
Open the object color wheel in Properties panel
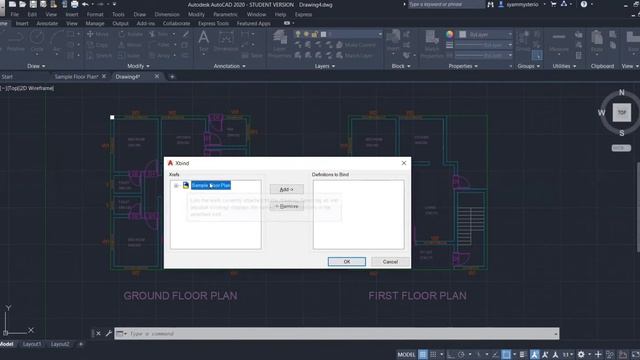click(449, 35)
